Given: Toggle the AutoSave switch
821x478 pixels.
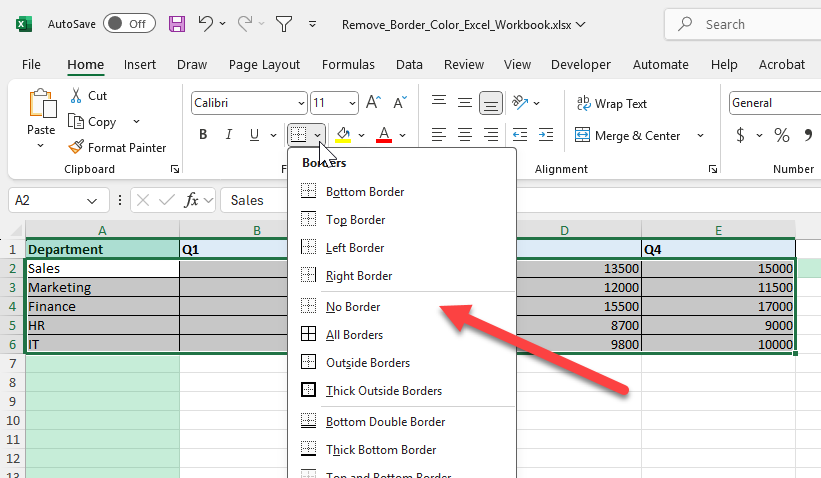Looking at the screenshot, I should 129,23.
